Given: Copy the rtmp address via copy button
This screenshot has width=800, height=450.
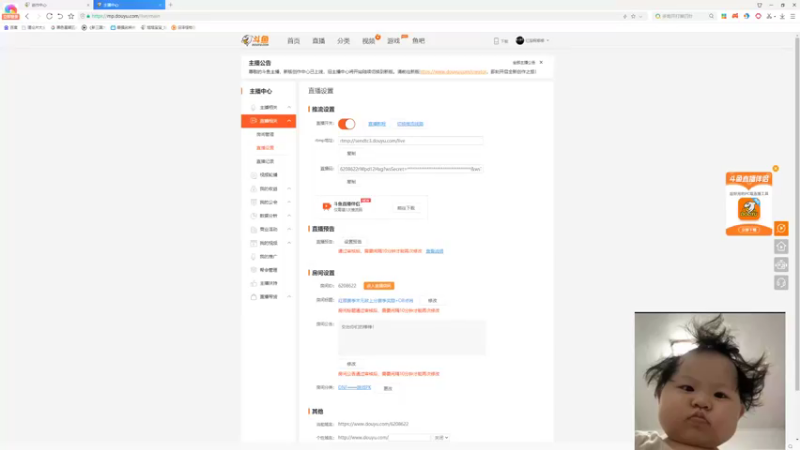Looking at the screenshot, I should click(x=351, y=154).
